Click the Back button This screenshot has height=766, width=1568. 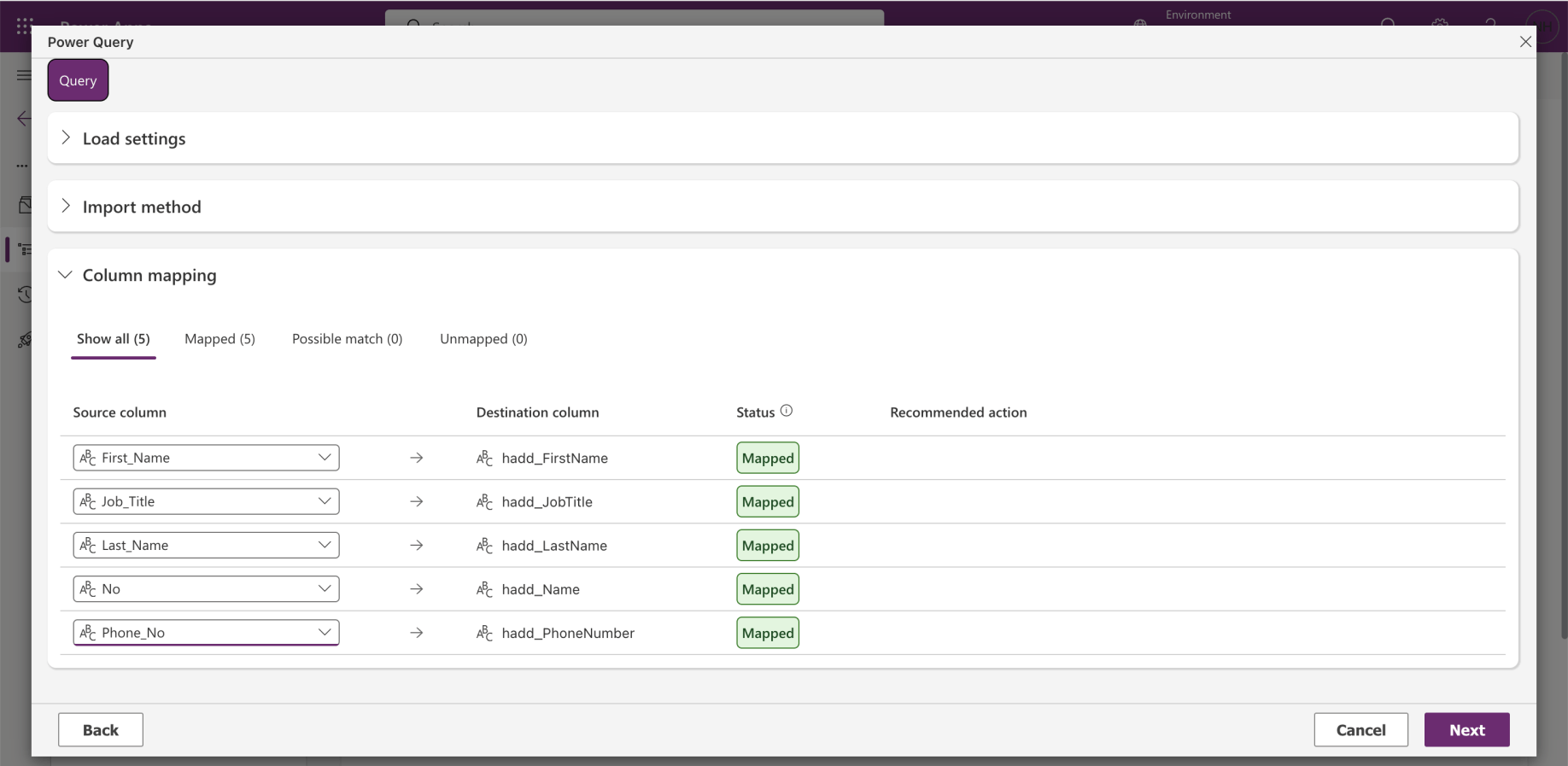101,730
